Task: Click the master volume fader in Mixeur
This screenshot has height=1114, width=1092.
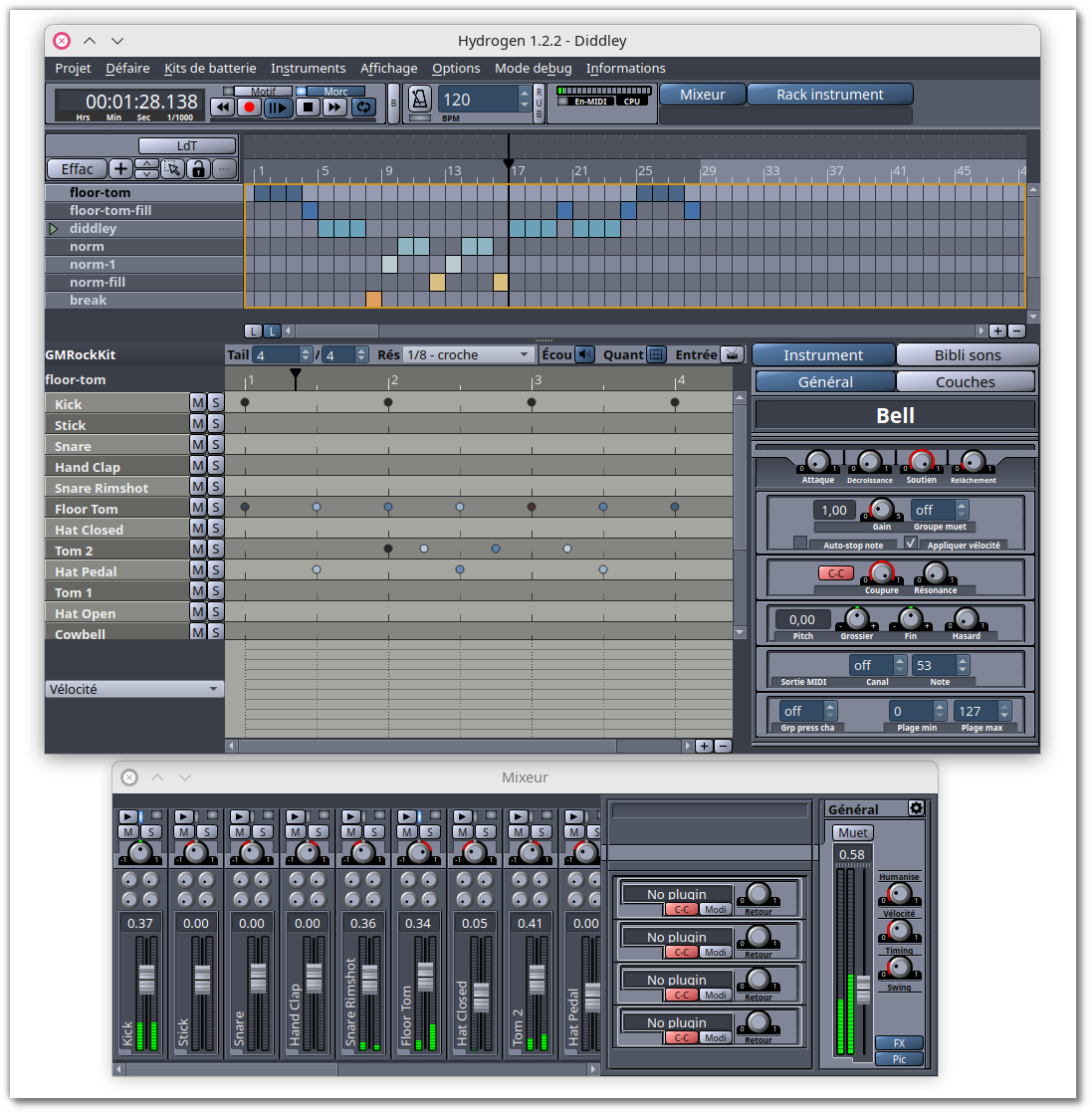Action: click(x=863, y=990)
